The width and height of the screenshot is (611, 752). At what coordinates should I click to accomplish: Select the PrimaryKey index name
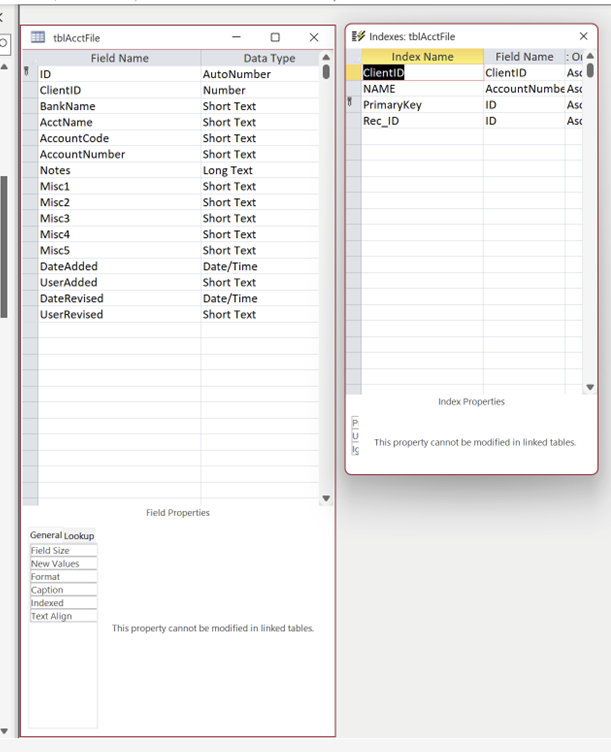point(422,105)
